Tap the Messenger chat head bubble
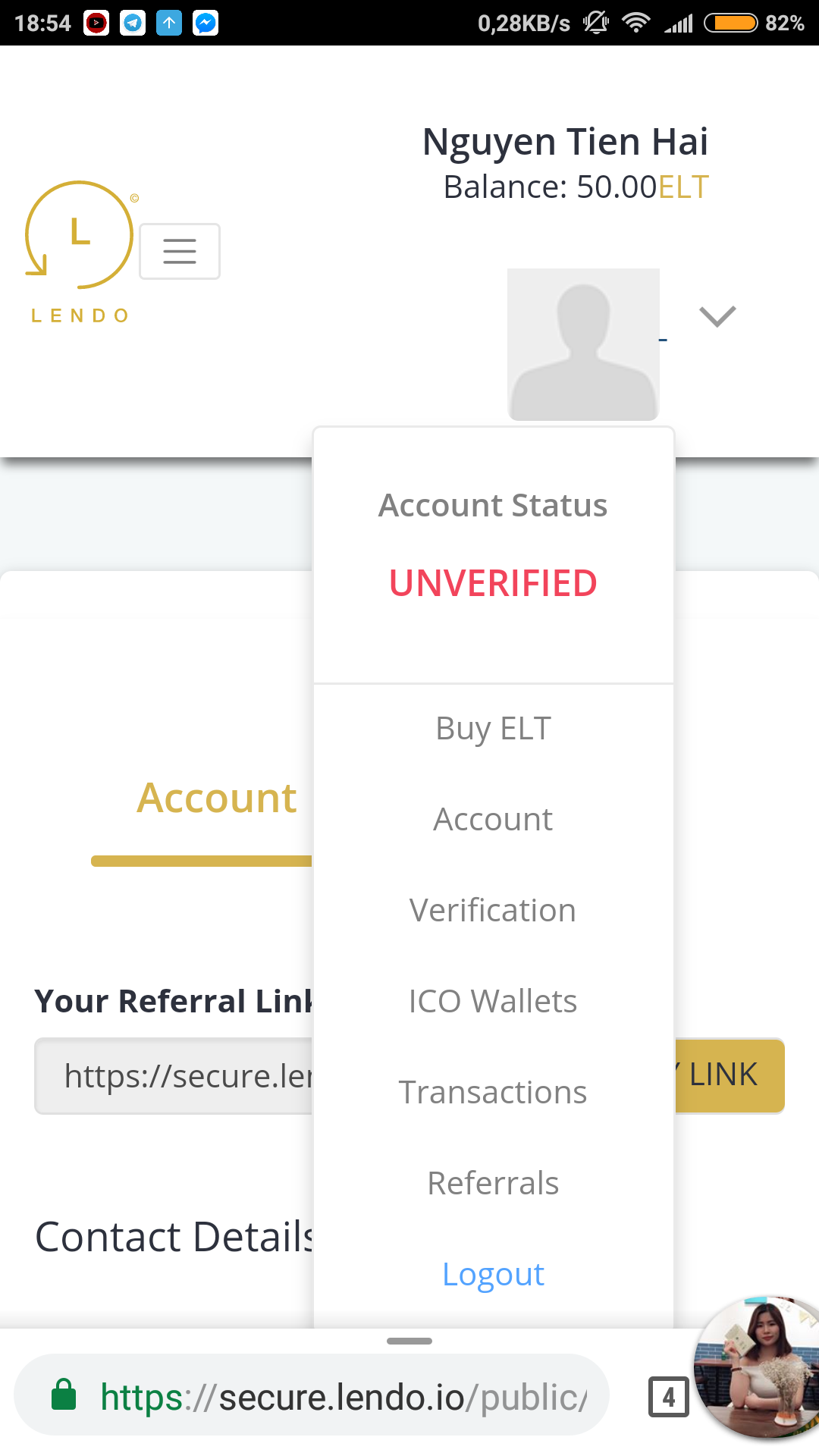Screen dimensions: 819x1456 [x=758, y=1367]
